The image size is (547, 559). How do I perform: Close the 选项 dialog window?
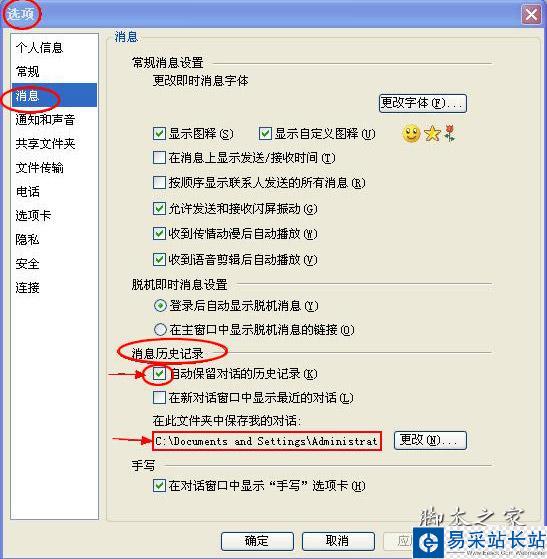[531, 15]
